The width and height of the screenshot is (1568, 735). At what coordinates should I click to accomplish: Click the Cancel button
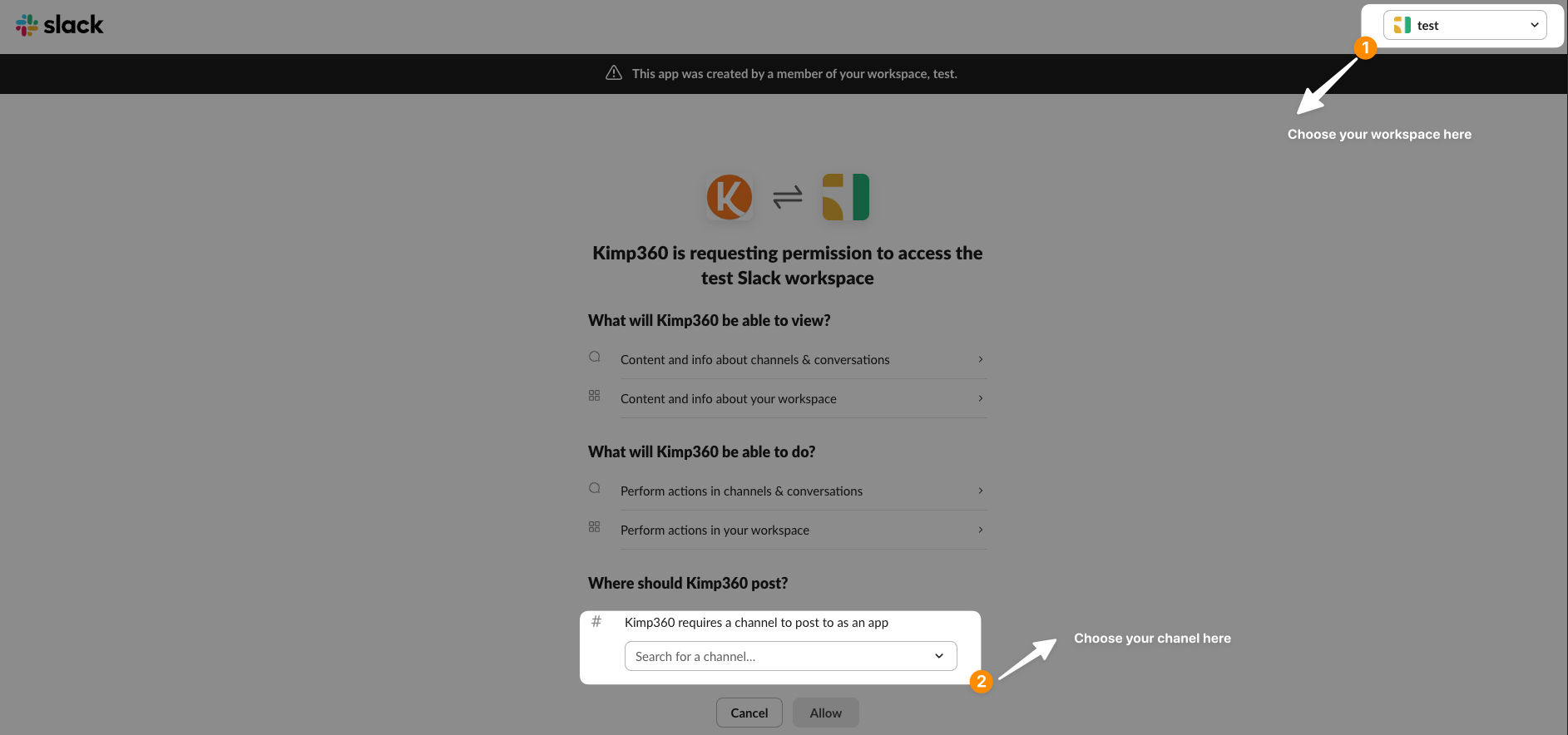coord(749,713)
